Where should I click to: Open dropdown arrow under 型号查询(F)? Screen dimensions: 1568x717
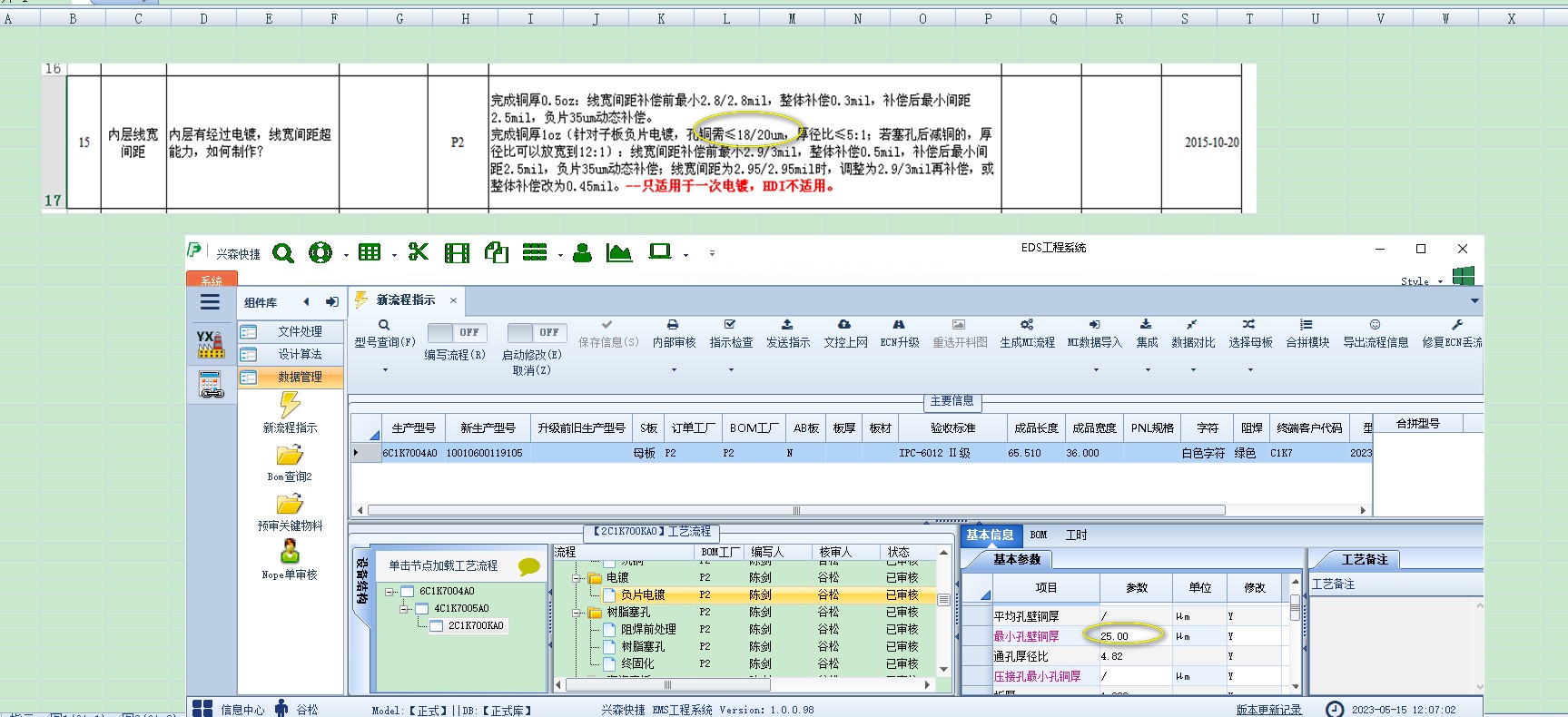click(384, 369)
